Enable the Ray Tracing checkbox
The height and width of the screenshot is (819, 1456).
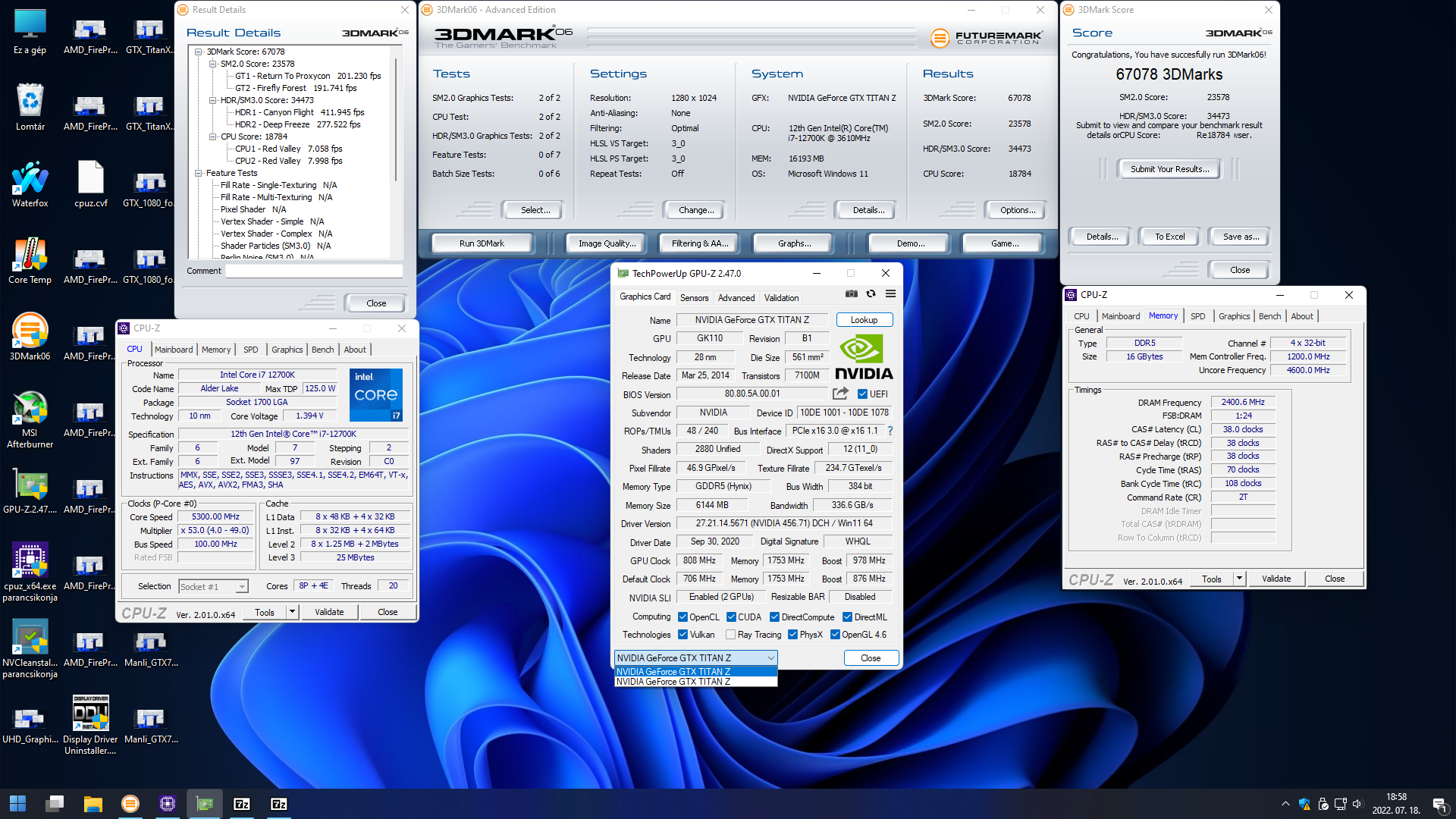730,635
